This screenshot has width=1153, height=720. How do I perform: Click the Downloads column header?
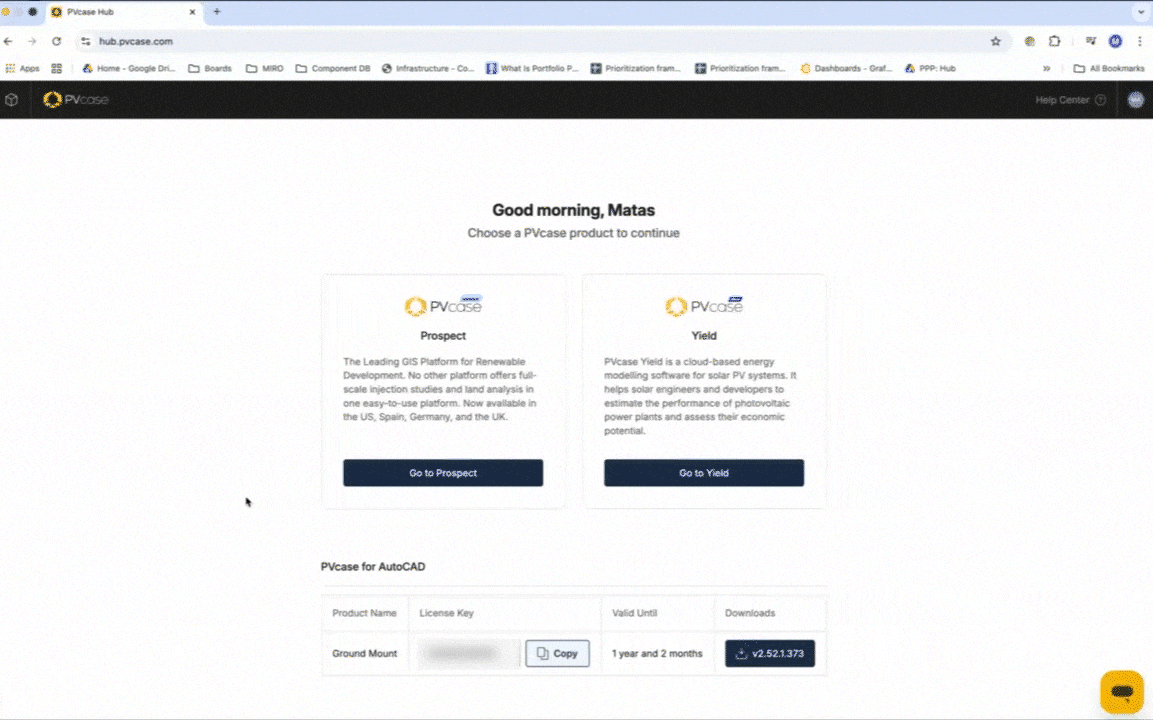749,613
